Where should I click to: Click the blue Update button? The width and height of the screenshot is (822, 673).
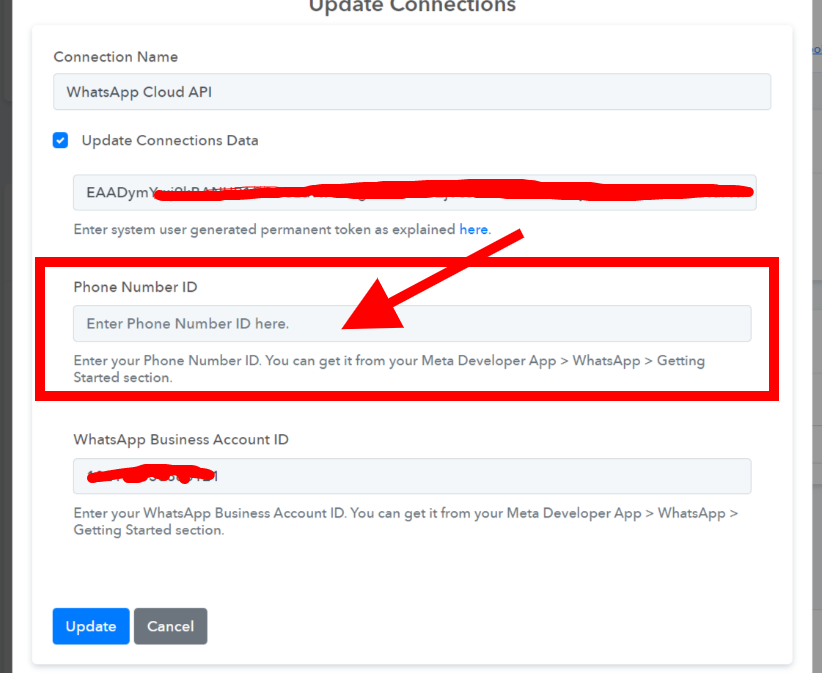tap(91, 626)
